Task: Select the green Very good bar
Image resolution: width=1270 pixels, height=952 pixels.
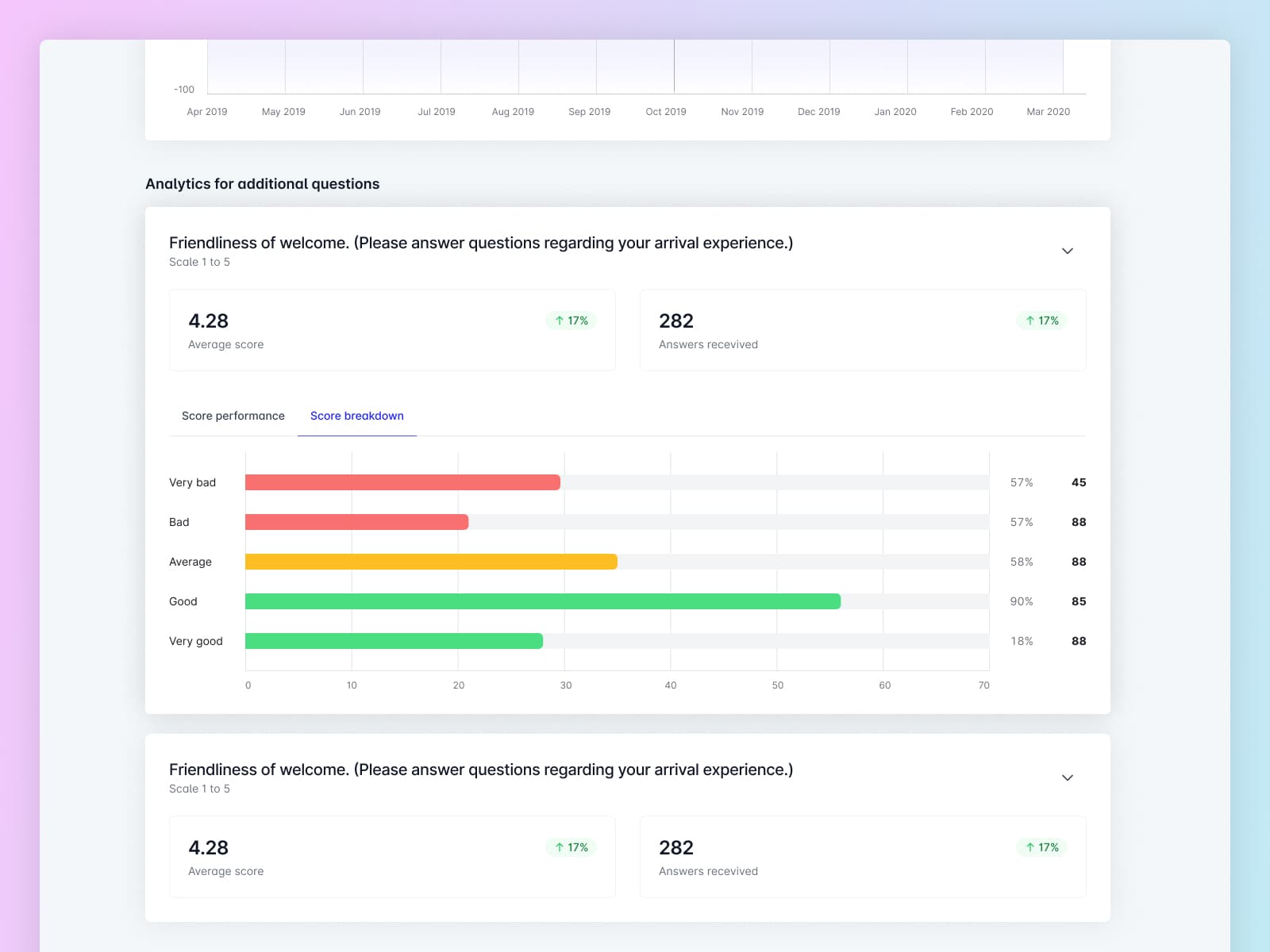Action: tap(394, 641)
